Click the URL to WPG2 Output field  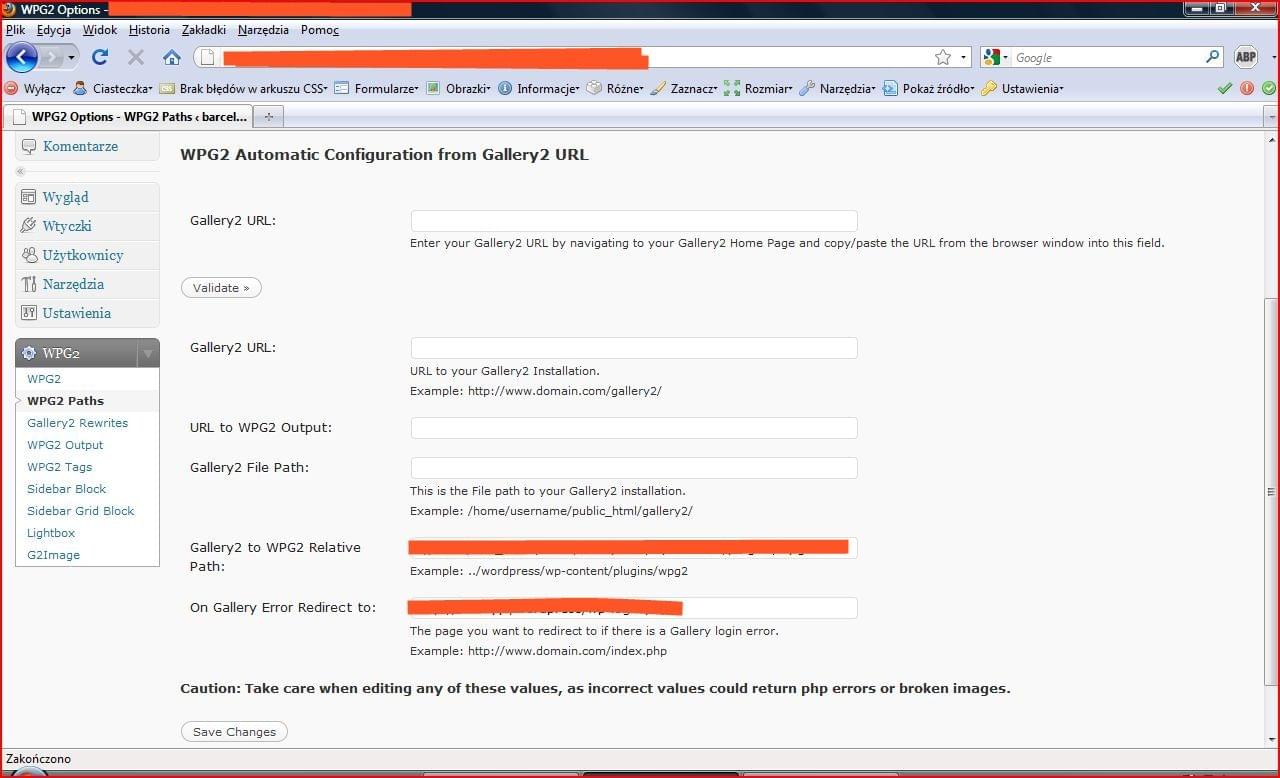634,428
